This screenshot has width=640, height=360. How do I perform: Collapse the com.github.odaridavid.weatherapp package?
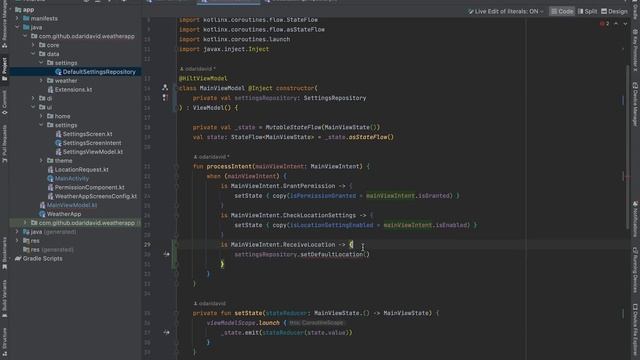point(25,36)
